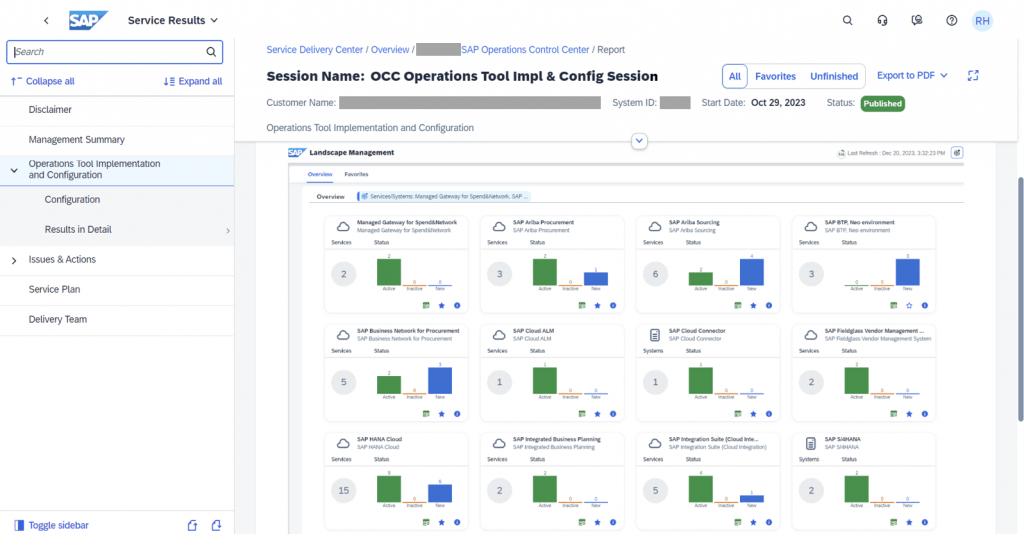
Task: Open table icon on SAP Integration Suite card
Action: point(737,523)
